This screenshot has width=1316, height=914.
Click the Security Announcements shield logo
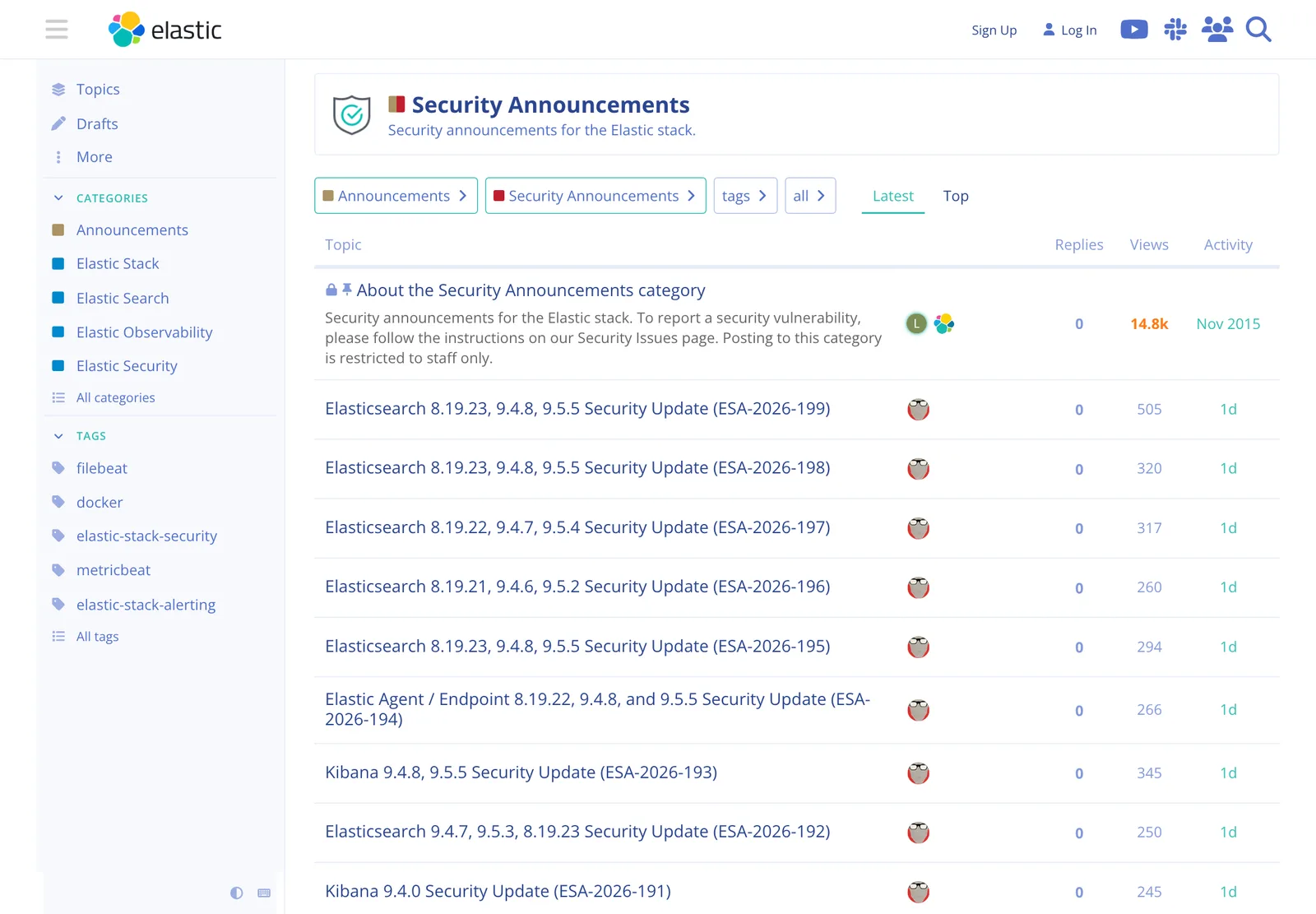coord(352,114)
